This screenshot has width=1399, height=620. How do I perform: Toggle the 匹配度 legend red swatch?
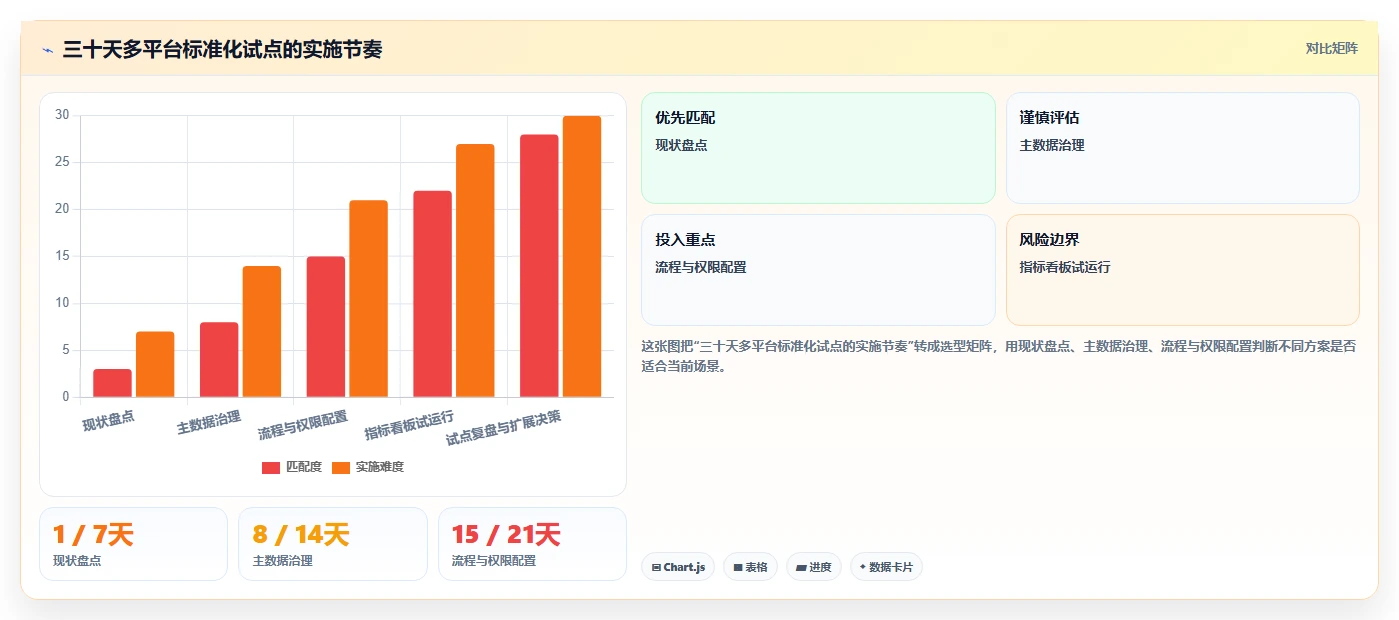(x=271, y=468)
